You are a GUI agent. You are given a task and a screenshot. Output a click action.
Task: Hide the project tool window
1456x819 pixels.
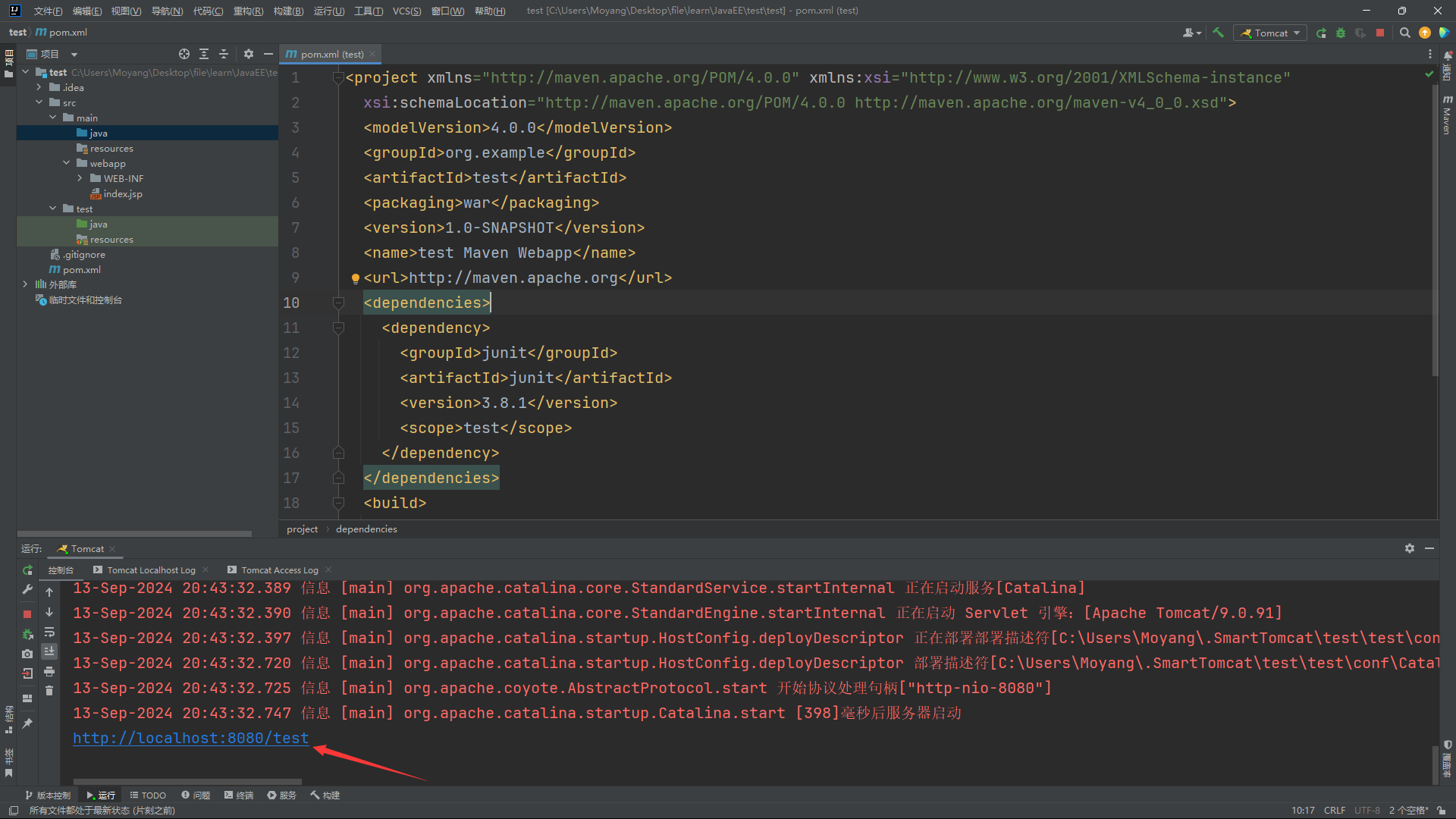tap(268, 54)
